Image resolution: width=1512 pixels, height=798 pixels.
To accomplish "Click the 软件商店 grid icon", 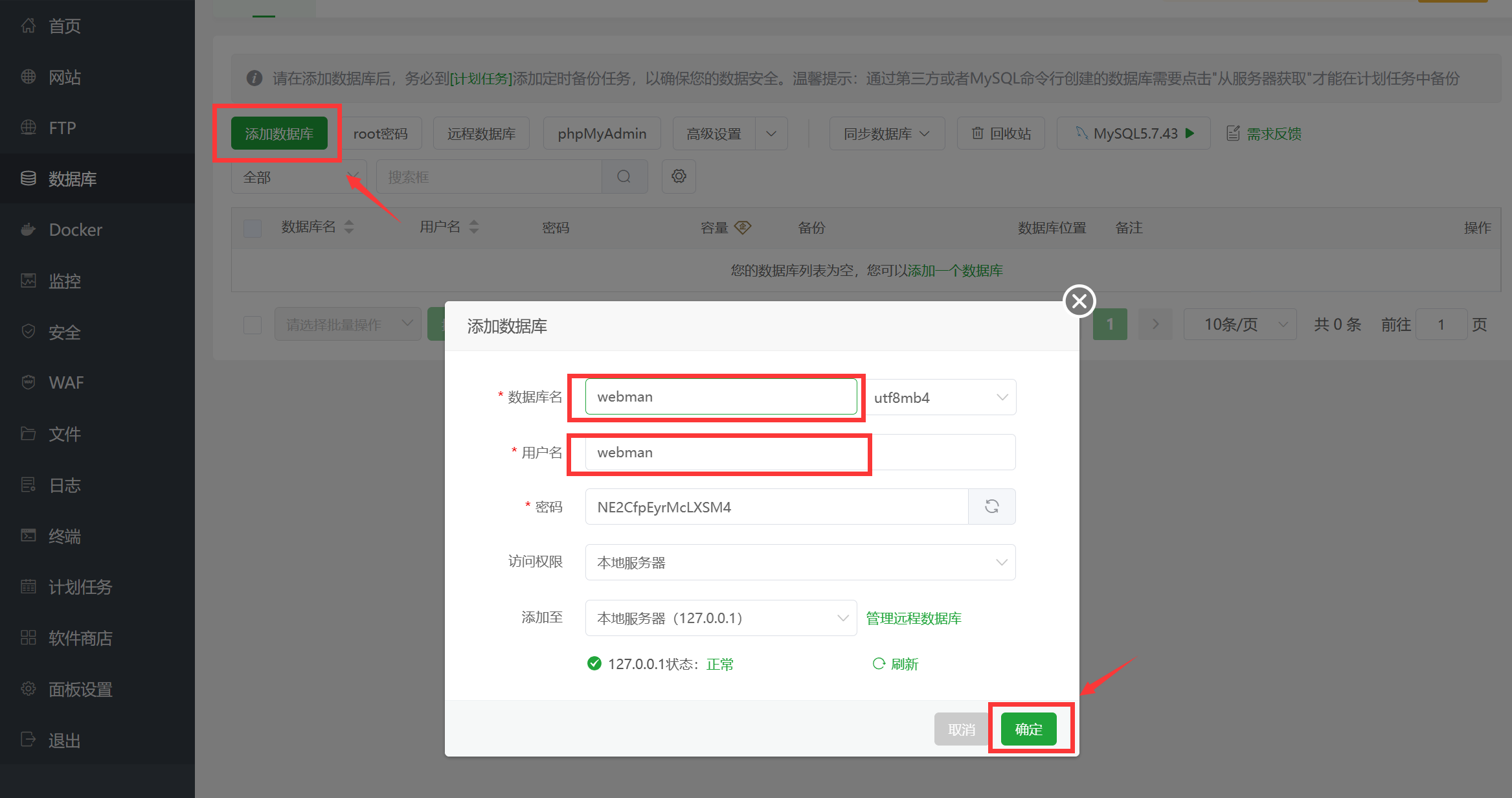I will 28,638.
